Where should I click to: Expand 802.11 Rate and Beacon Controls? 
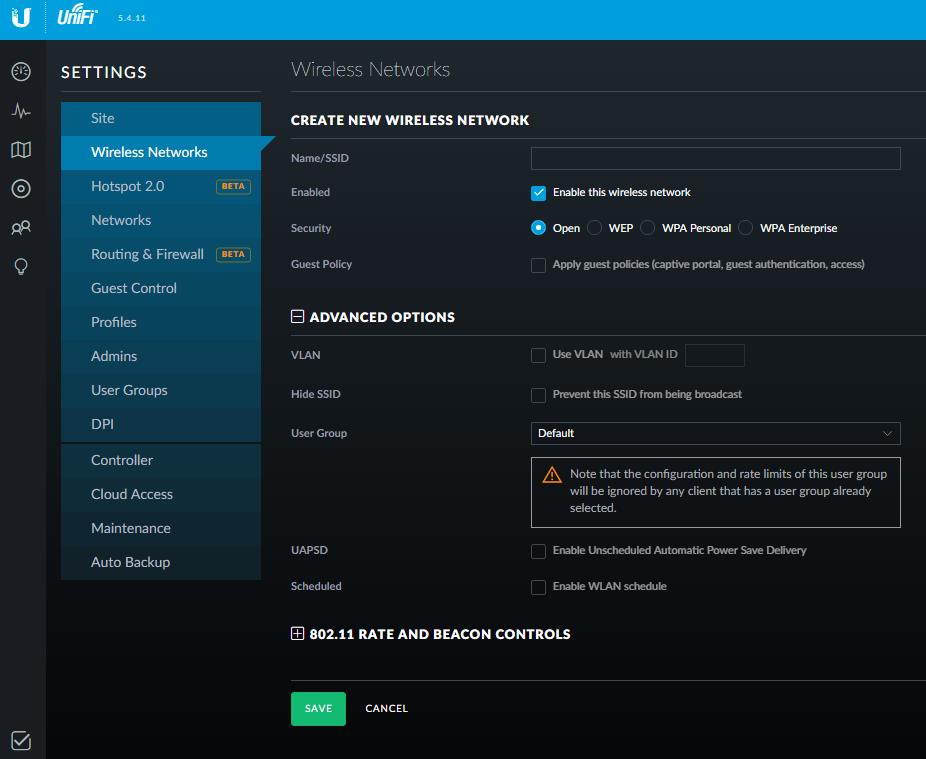[x=297, y=634]
